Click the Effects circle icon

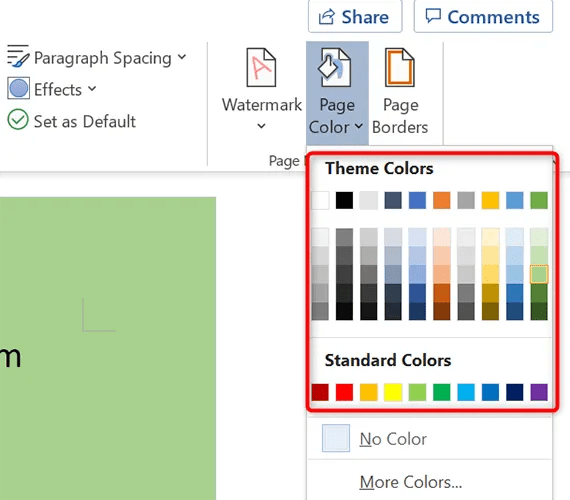click(18, 88)
